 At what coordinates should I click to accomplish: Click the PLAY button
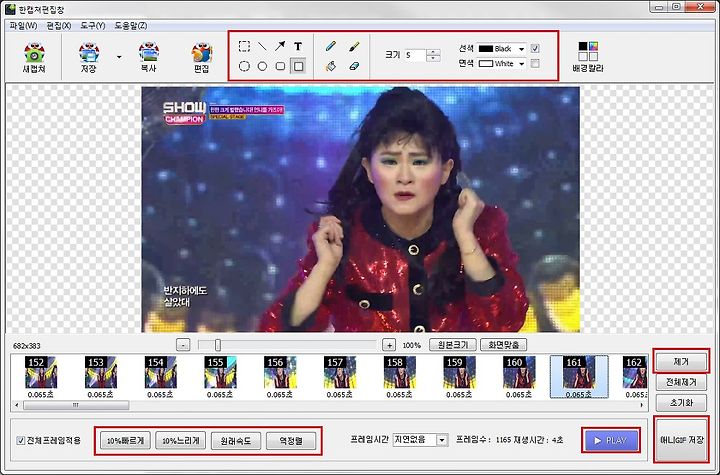(611, 441)
